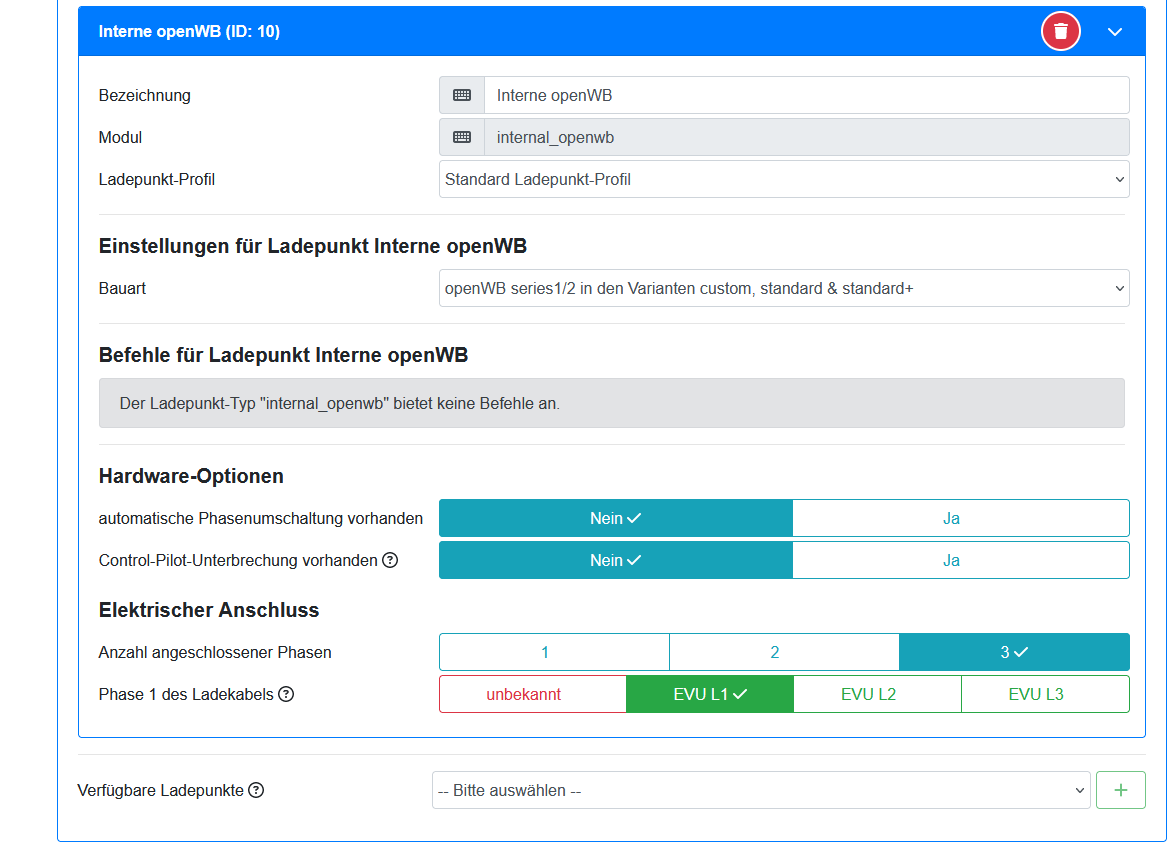Add selected charge point with plus button
Screen dimensions: 1175x842
click(1120, 790)
